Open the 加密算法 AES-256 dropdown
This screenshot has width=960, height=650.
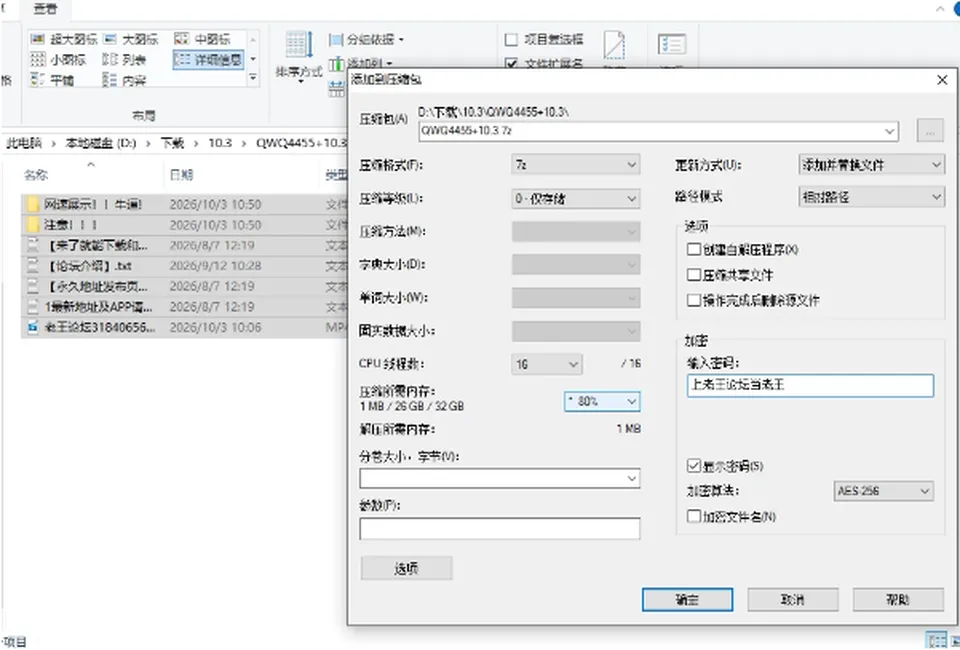point(883,491)
